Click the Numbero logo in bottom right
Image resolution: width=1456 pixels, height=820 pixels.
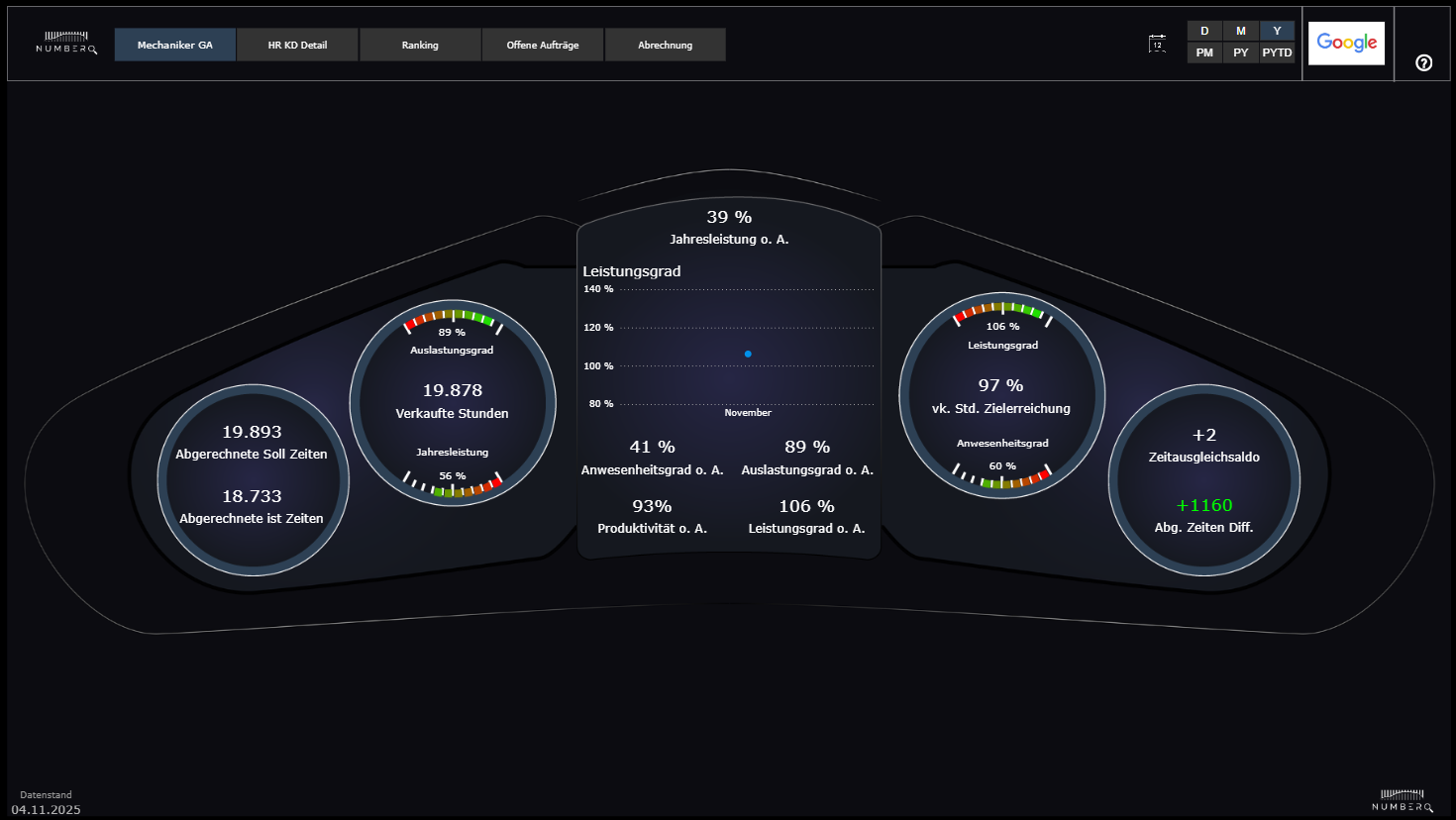(x=1402, y=800)
